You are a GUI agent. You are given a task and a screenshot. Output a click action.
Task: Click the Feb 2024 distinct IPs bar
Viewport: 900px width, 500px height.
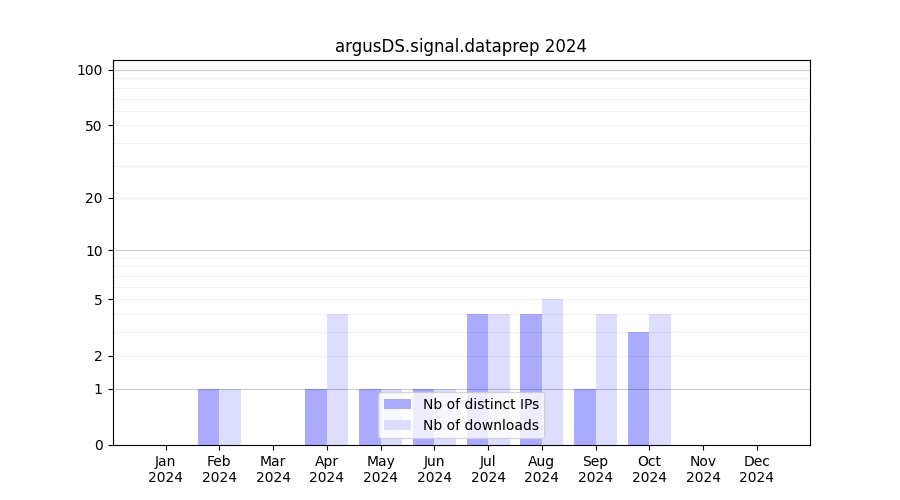click(208, 417)
